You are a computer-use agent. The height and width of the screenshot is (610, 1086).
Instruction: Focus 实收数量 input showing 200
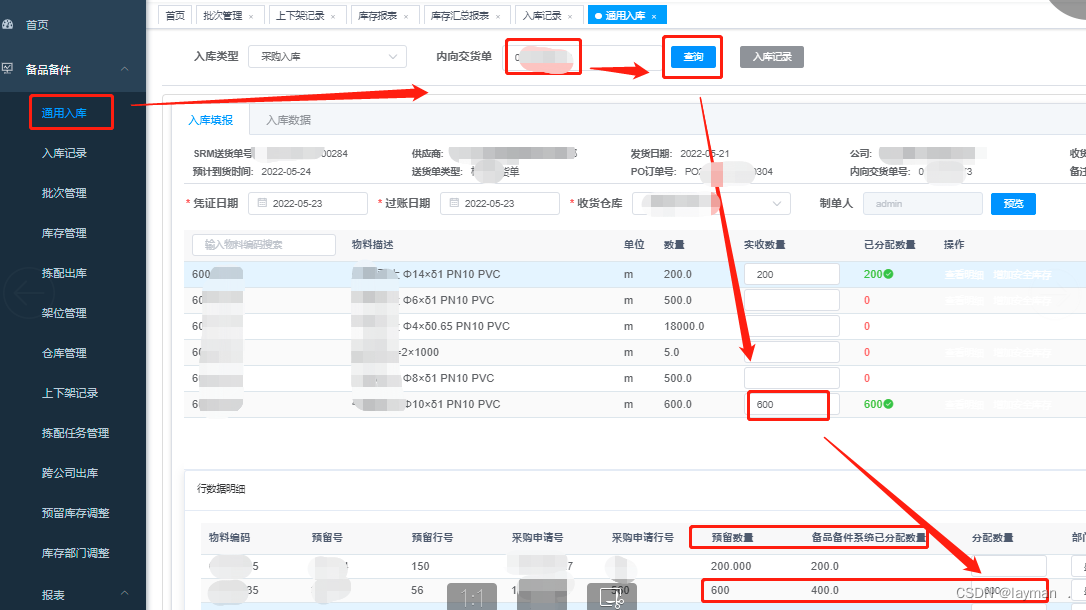[792, 274]
